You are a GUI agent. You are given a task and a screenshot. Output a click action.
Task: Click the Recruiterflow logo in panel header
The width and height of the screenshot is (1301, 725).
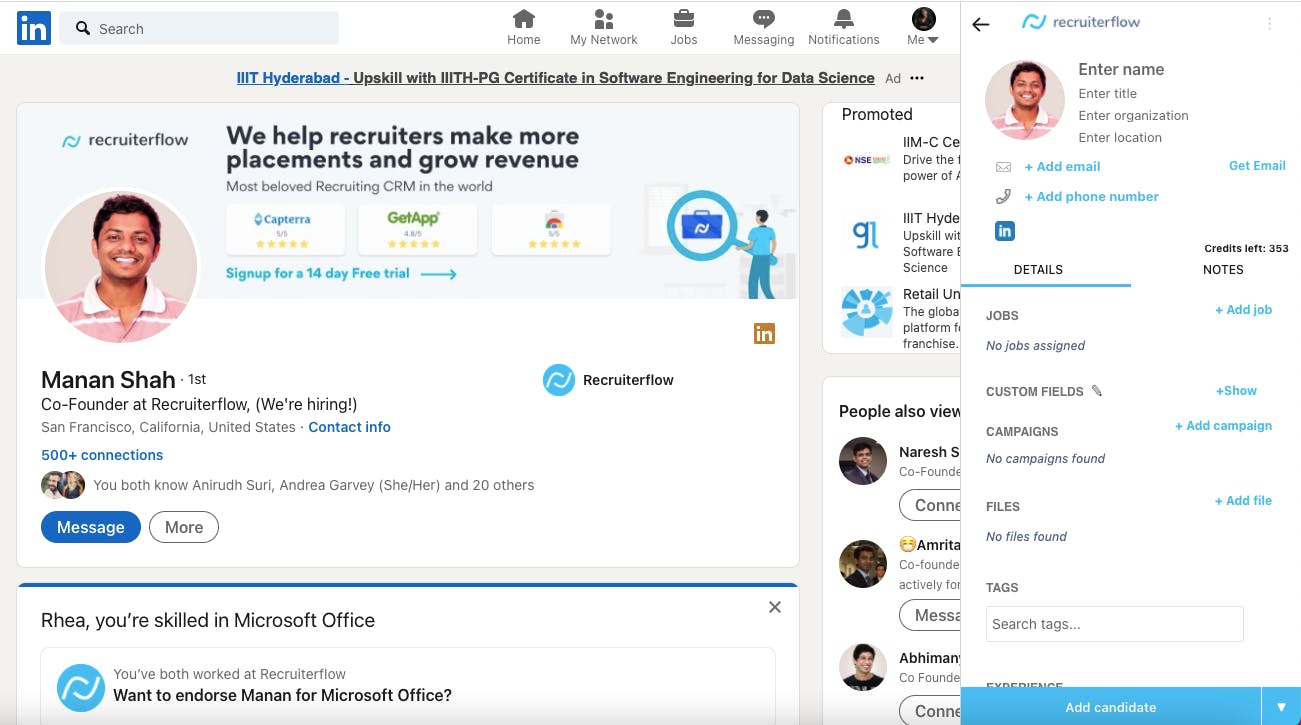(1081, 22)
